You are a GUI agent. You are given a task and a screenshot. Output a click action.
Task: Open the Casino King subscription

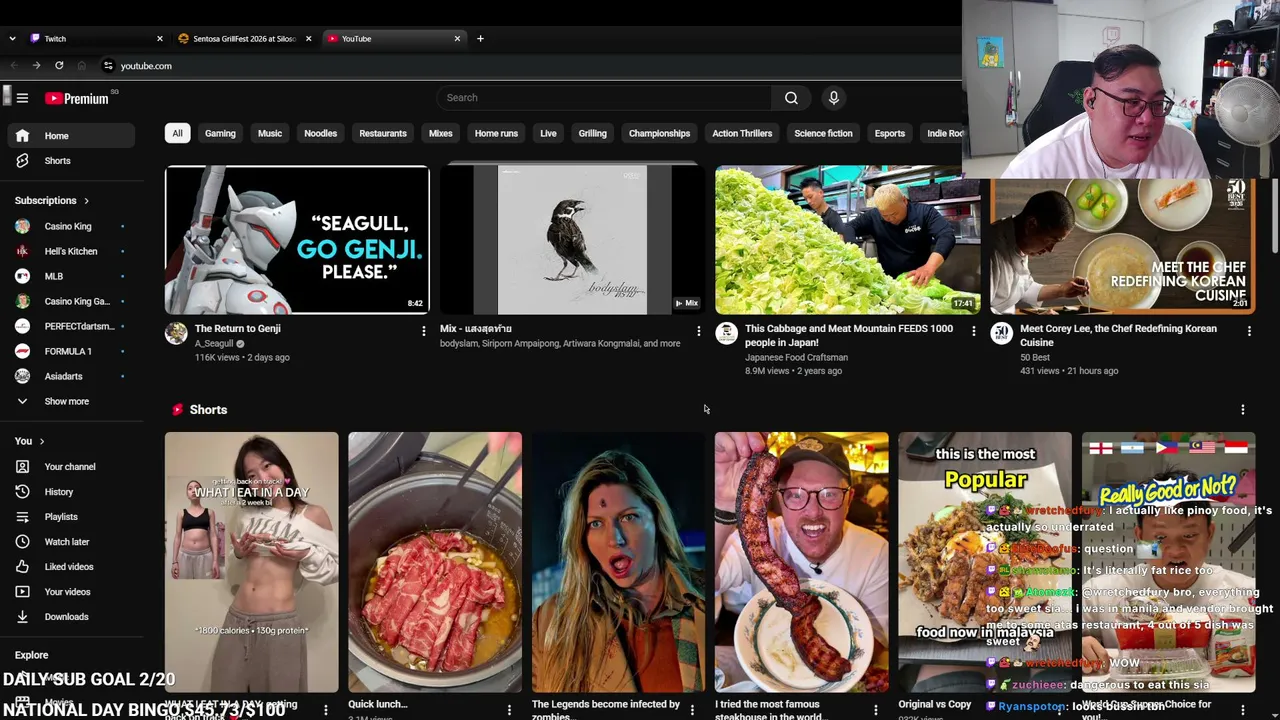tap(70, 227)
